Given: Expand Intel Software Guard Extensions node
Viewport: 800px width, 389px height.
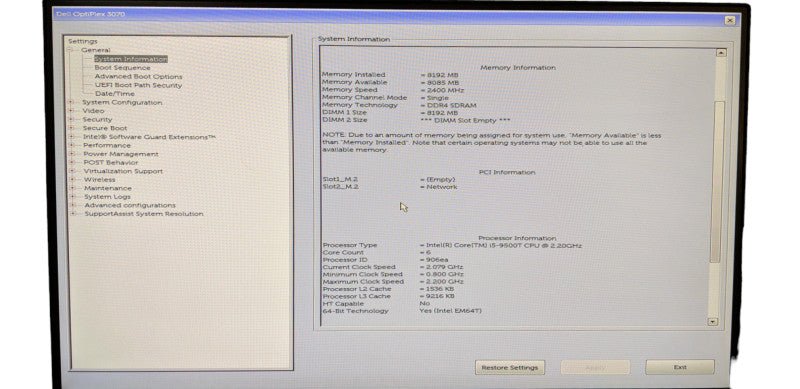Looking at the screenshot, I should click(71, 137).
